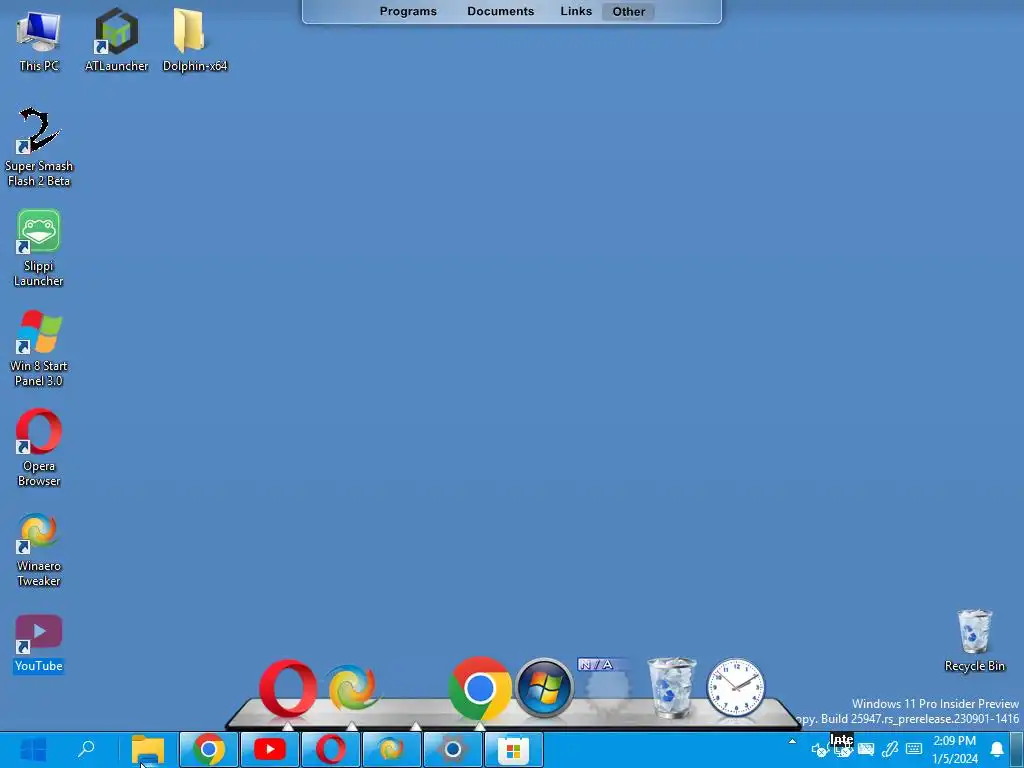
Task: Switch to YouTube on the taskbar
Action: [270, 750]
